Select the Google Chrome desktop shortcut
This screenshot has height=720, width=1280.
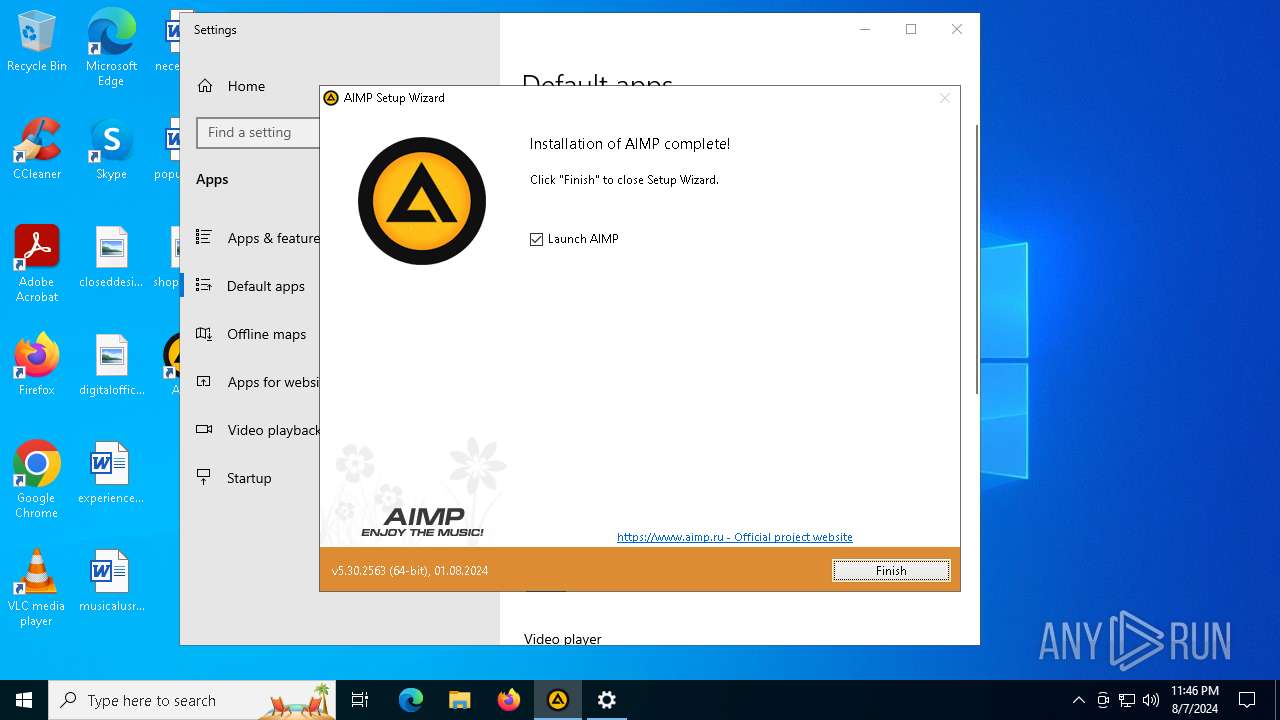pos(37,480)
